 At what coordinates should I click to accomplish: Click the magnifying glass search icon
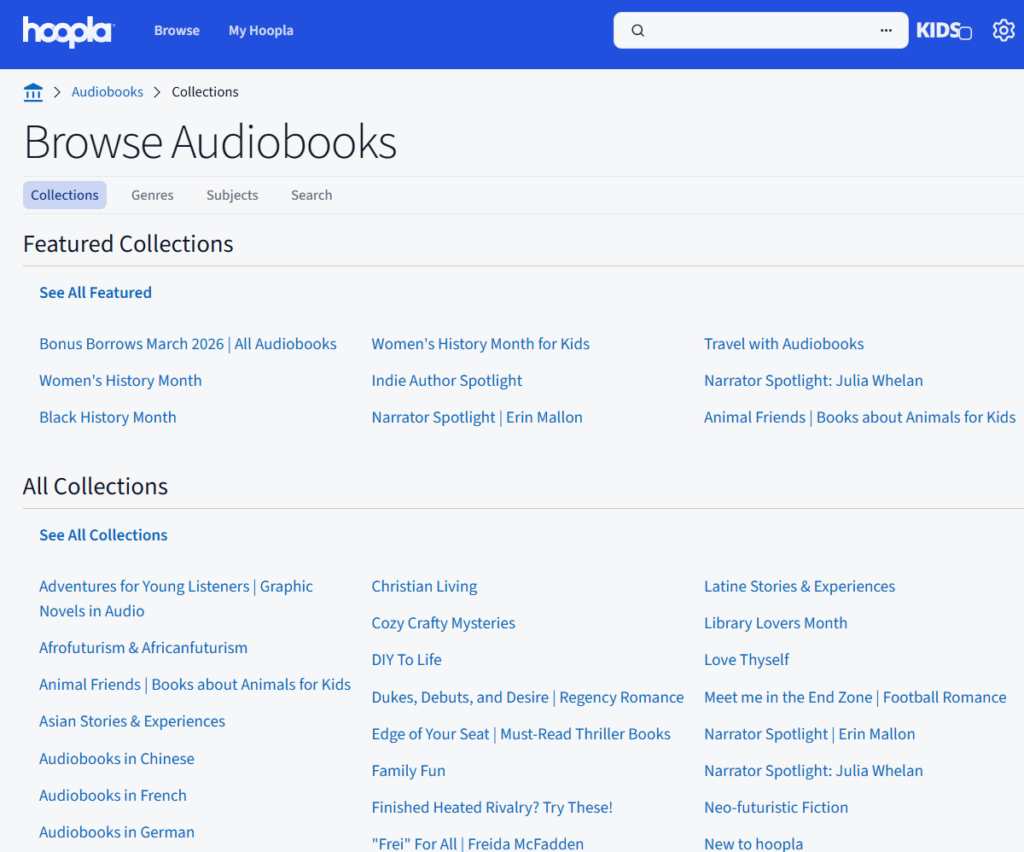pyautogui.click(x=638, y=30)
